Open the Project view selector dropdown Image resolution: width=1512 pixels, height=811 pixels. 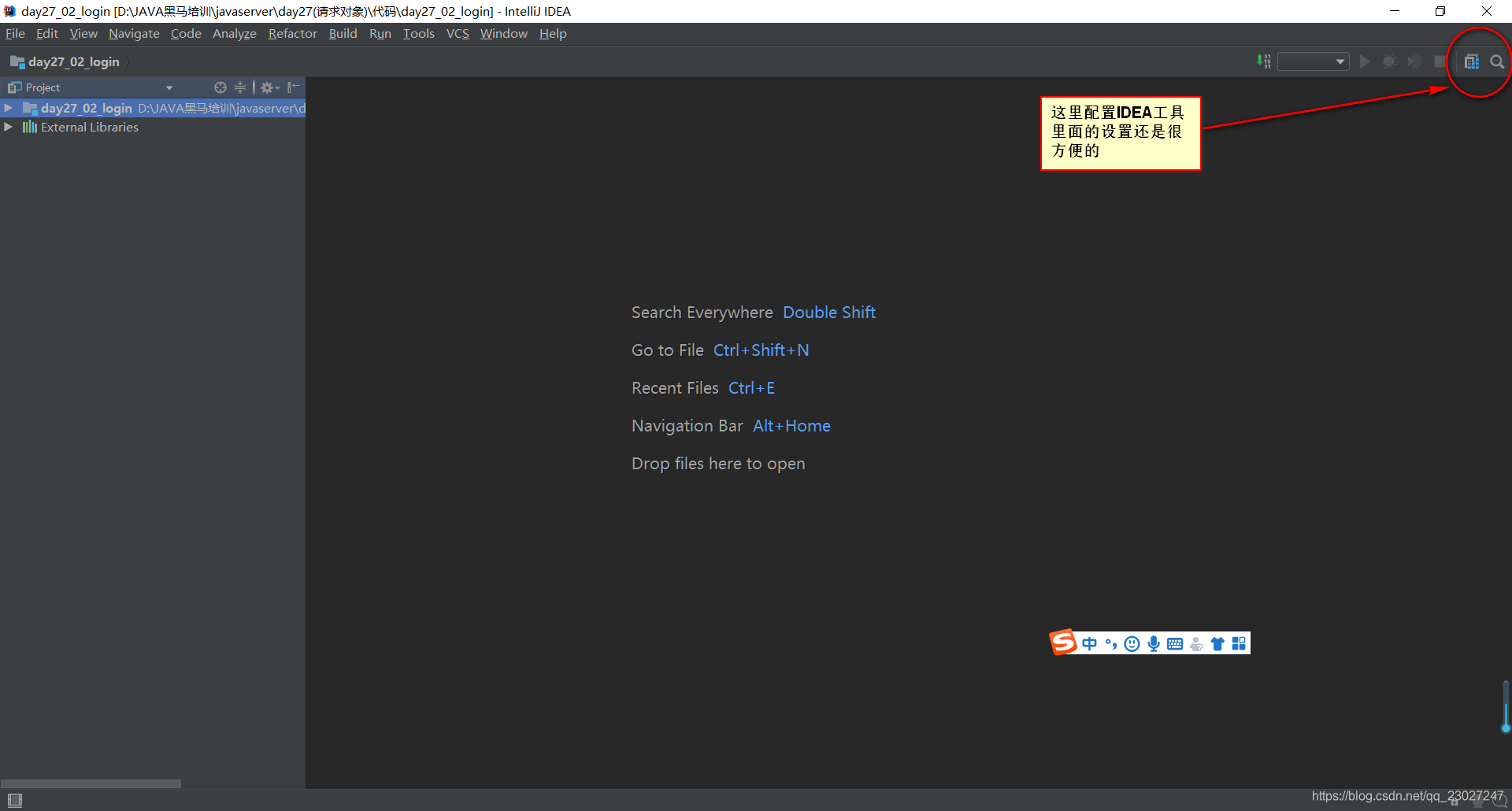click(x=169, y=87)
